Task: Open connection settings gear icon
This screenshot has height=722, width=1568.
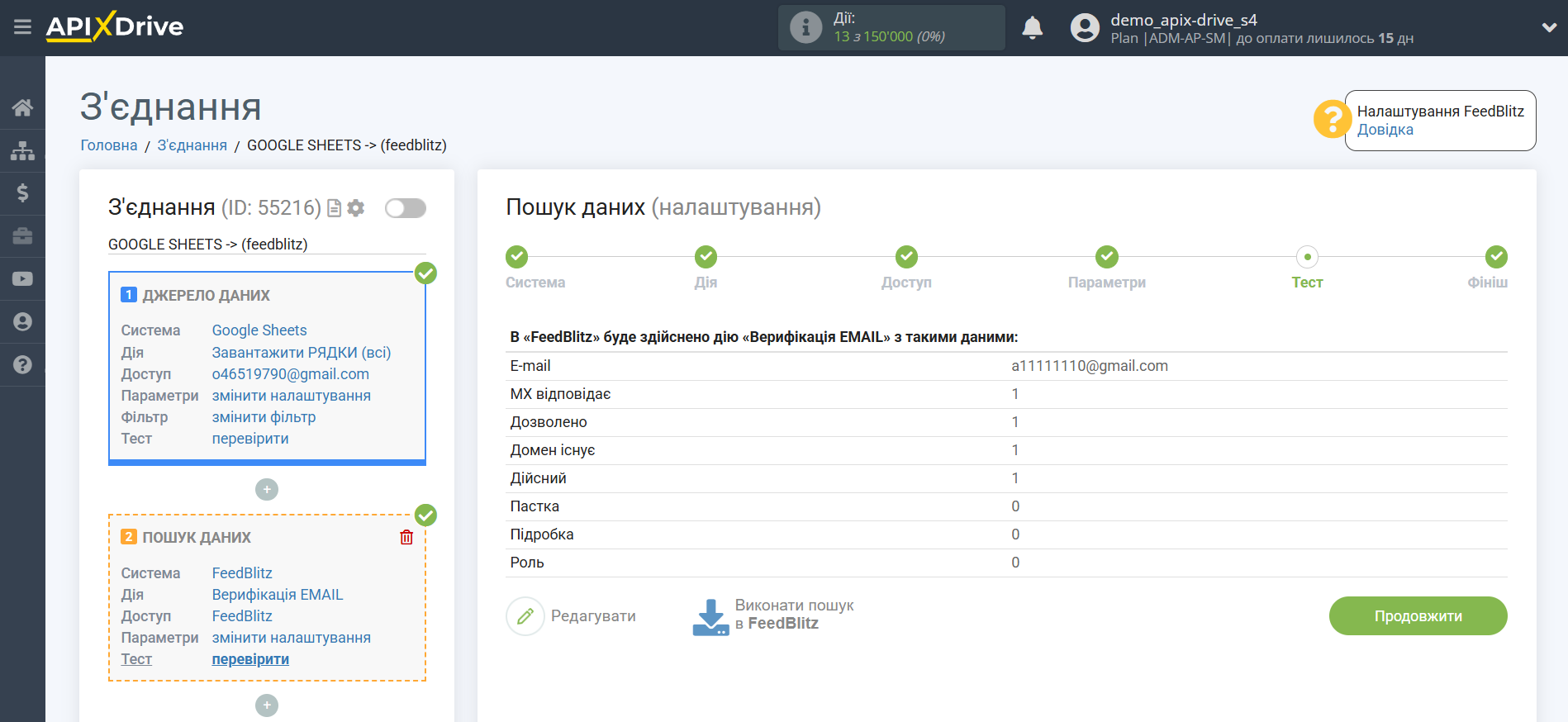Action: tap(356, 208)
